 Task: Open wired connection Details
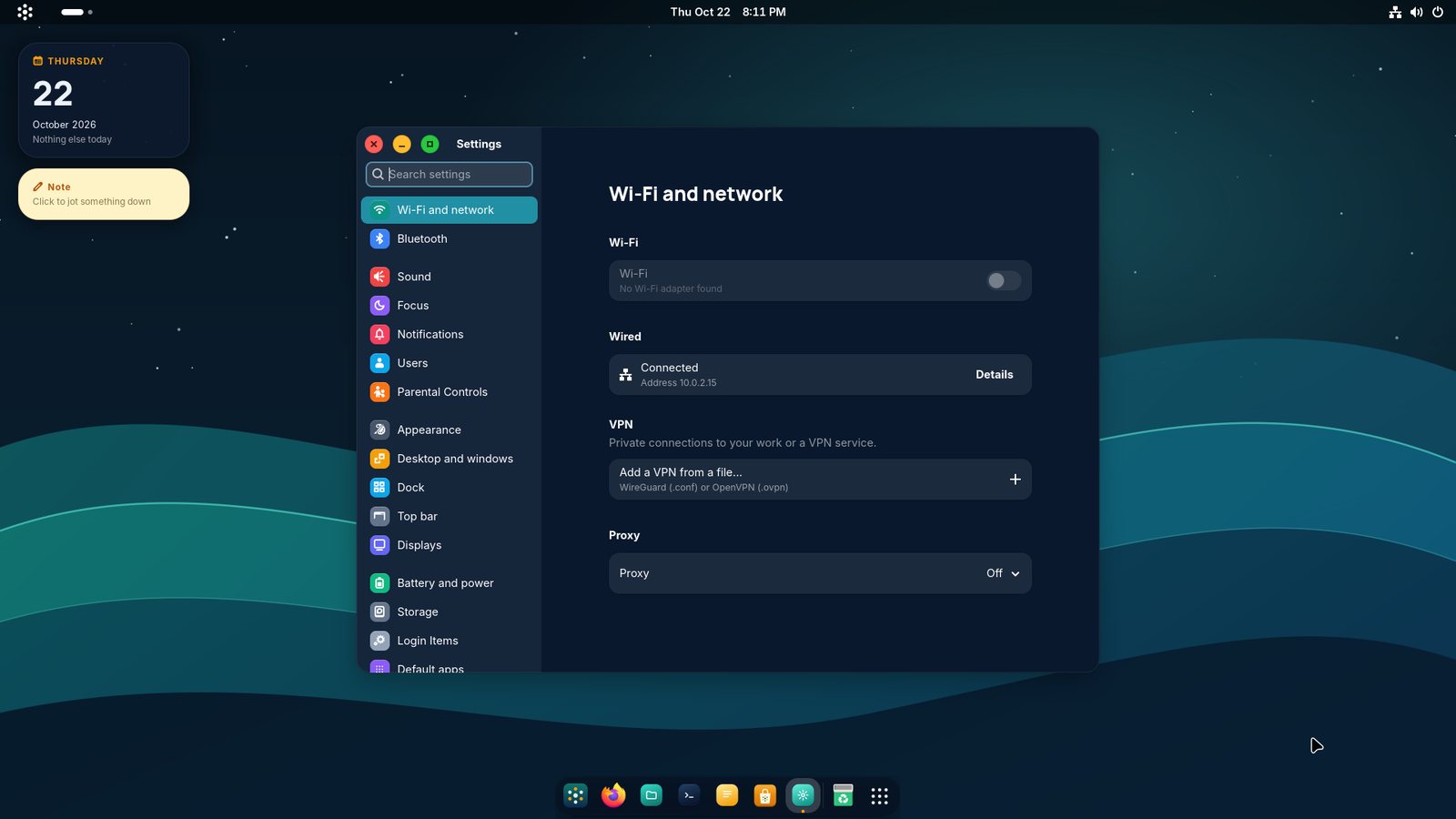994,375
